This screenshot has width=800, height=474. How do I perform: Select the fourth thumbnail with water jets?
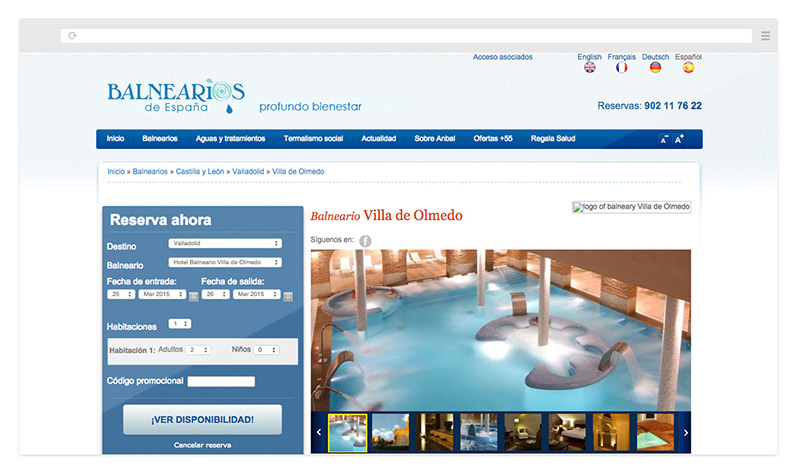(479, 433)
